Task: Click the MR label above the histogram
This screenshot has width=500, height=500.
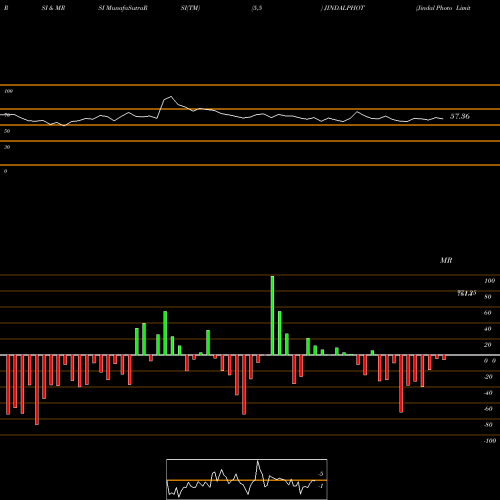Action: (x=446, y=260)
